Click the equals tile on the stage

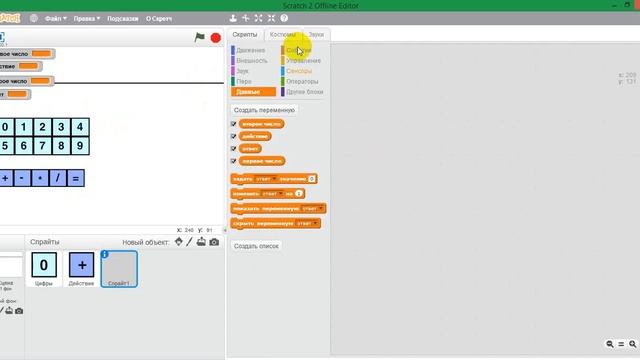pyautogui.click(x=76, y=178)
